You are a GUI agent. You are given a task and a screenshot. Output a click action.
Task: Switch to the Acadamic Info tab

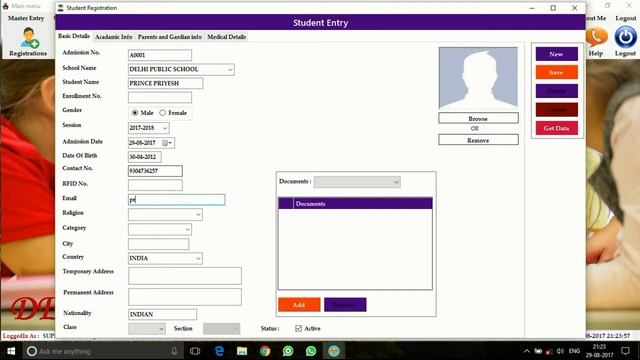(113, 37)
